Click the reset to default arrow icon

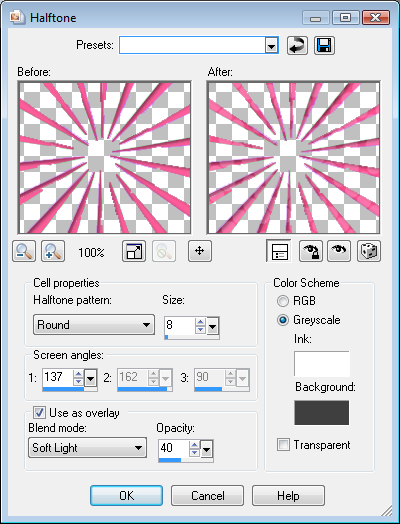297,45
